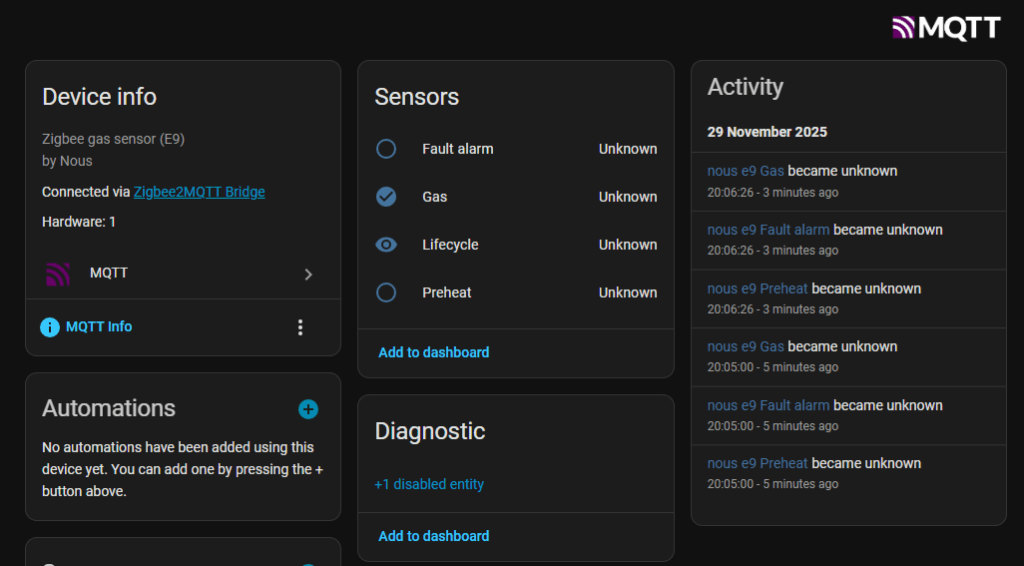The image size is (1024, 566).
Task: Open the three-dot device options menu
Action: [300, 327]
